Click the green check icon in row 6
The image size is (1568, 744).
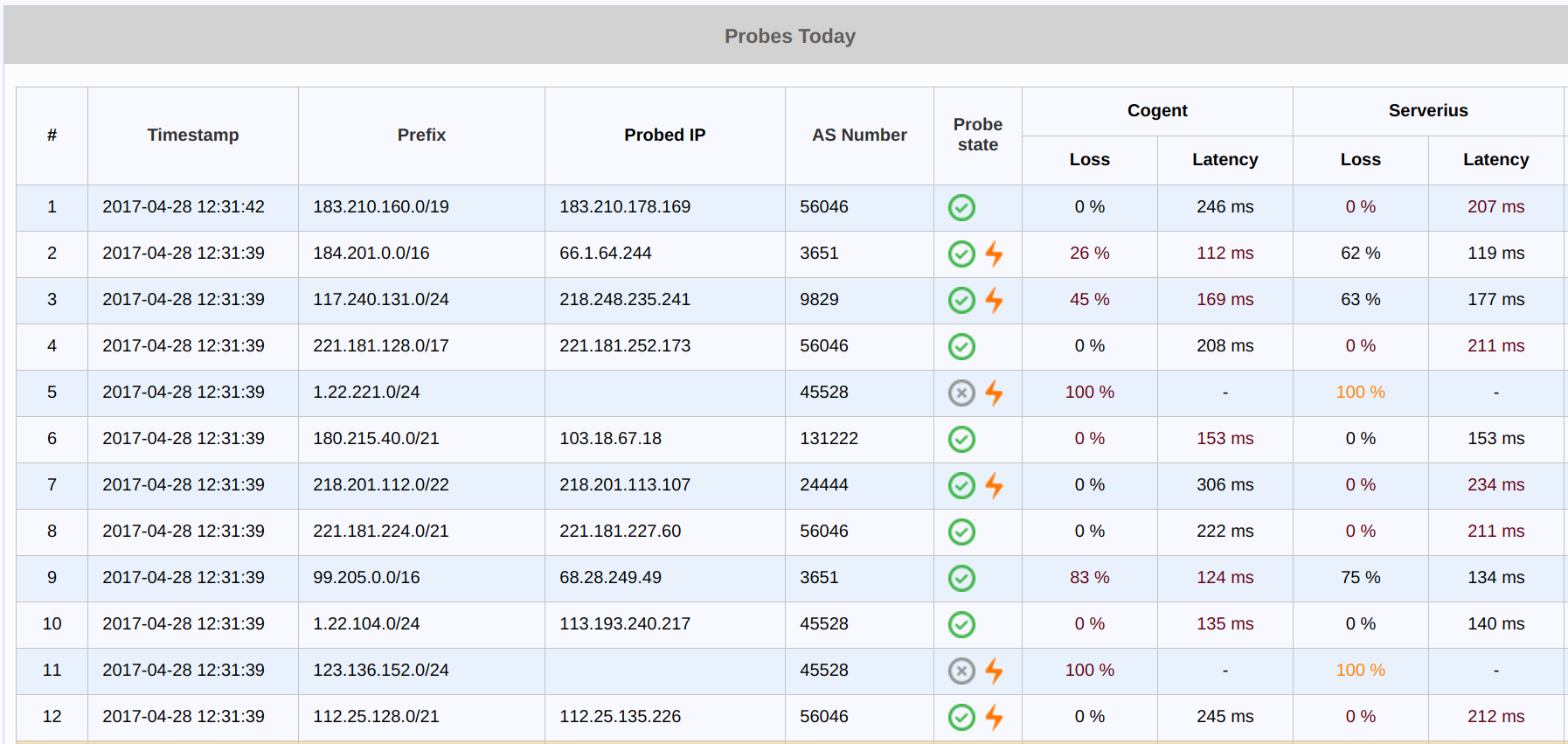pos(961,439)
